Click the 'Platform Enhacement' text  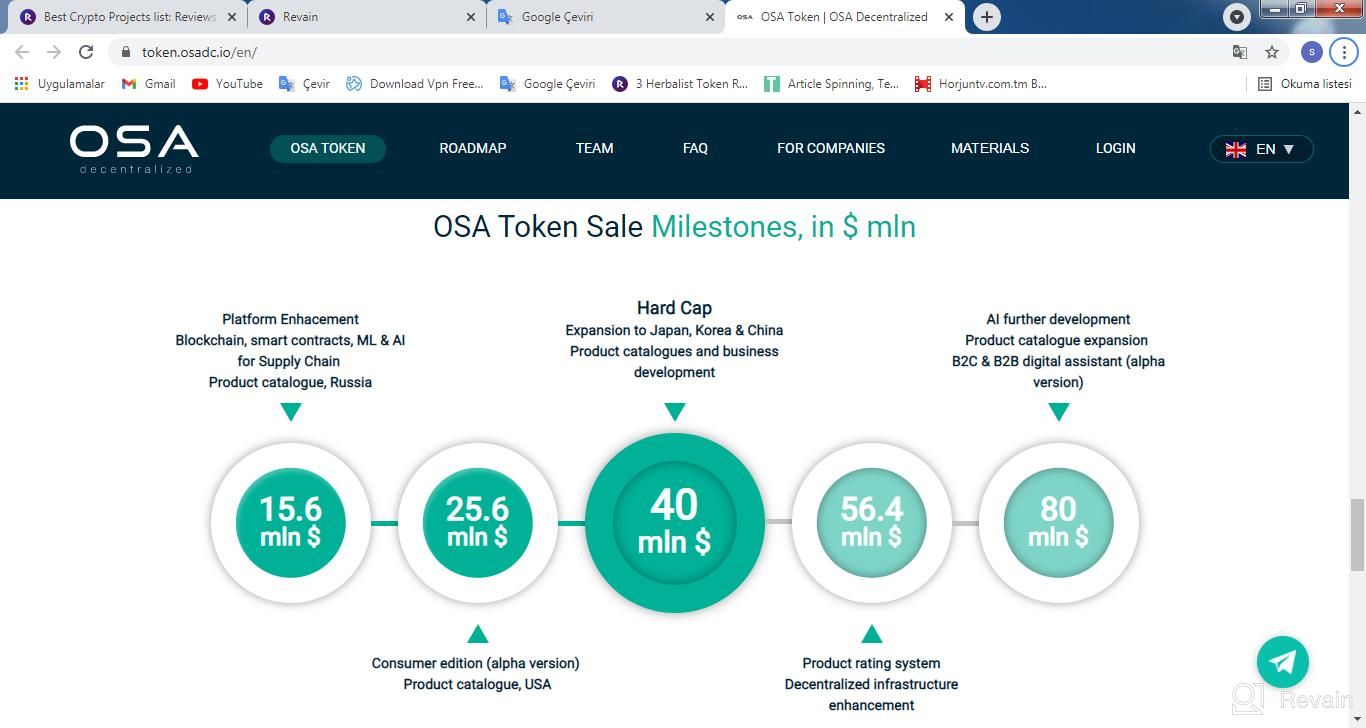tap(291, 319)
